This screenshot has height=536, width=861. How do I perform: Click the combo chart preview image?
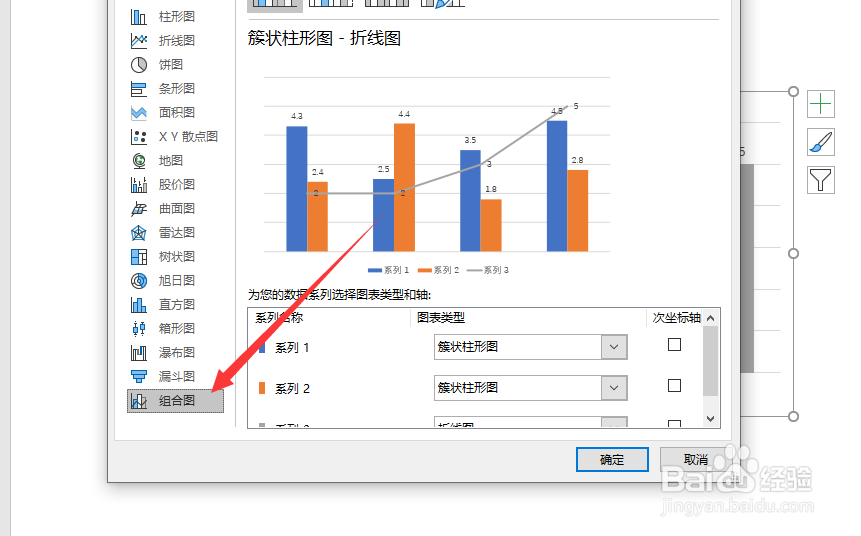coord(437,175)
